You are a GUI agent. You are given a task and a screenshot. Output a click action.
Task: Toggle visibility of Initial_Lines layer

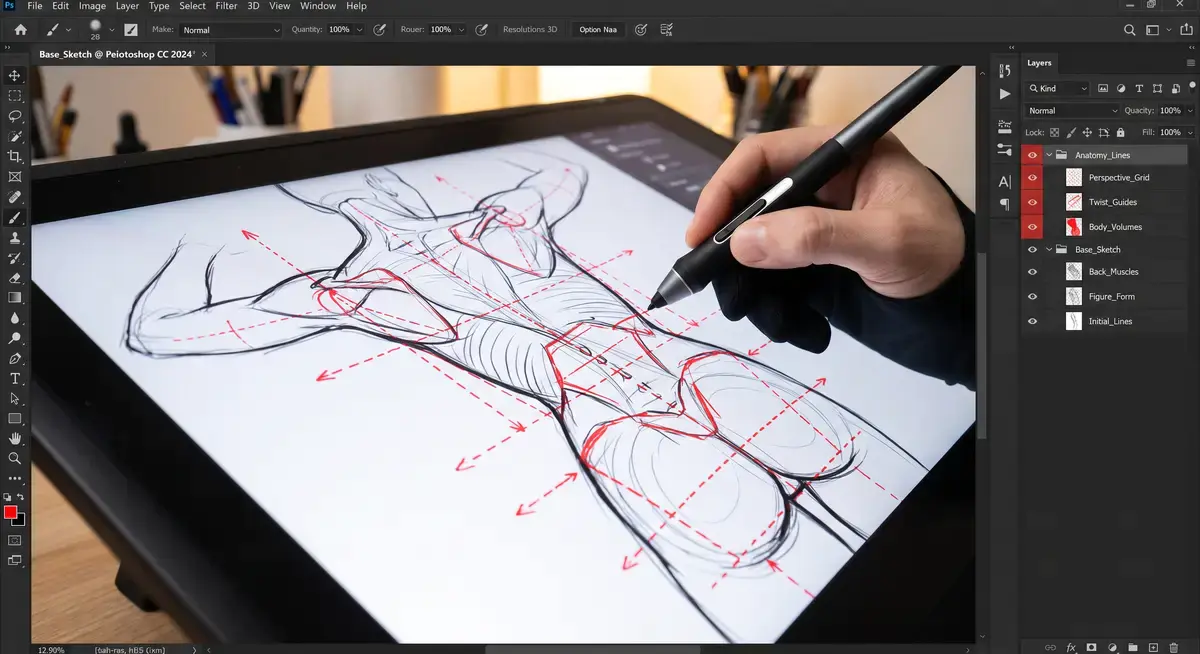[x=1032, y=321]
